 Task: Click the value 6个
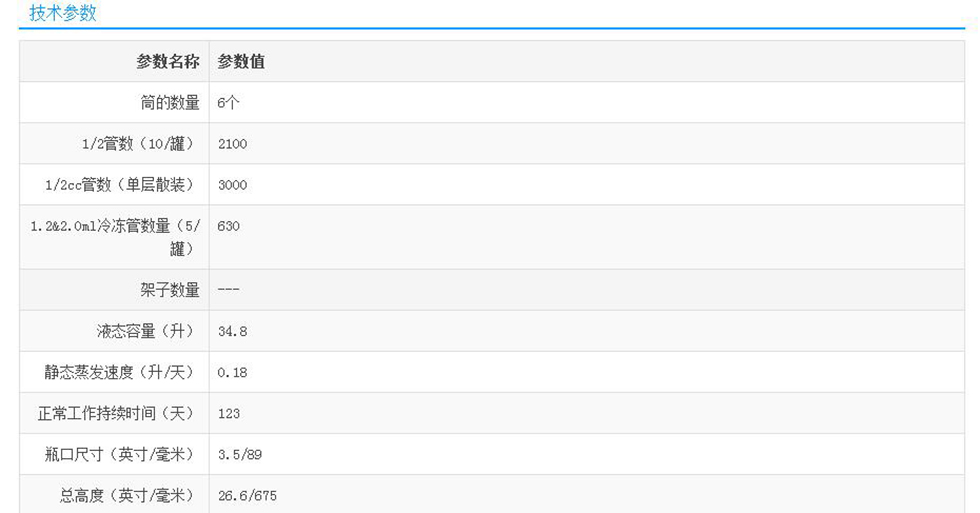coord(228,103)
